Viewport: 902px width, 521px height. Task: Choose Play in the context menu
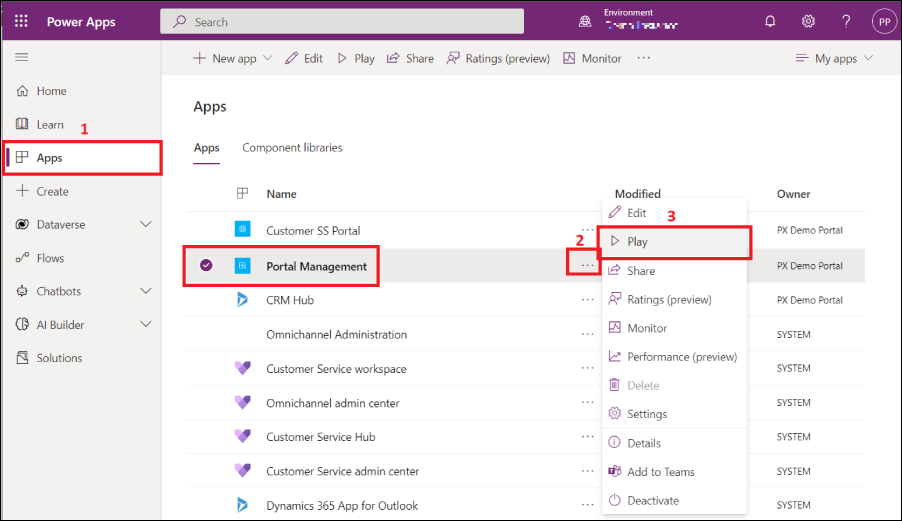(674, 242)
